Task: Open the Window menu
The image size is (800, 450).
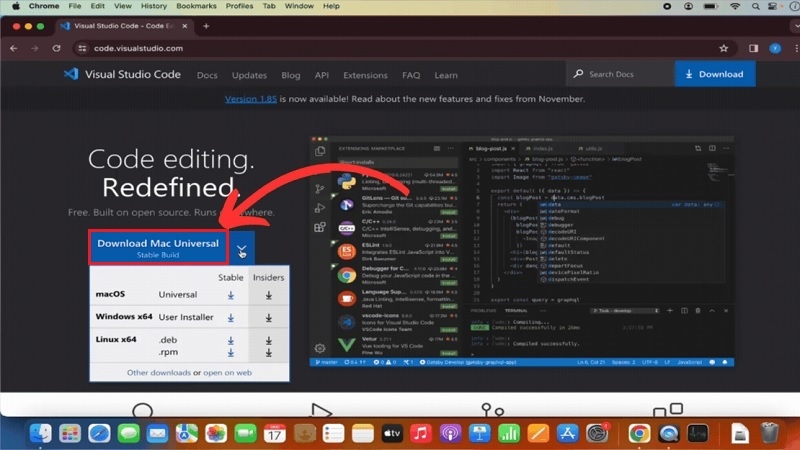Action: click(x=299, y=6)
